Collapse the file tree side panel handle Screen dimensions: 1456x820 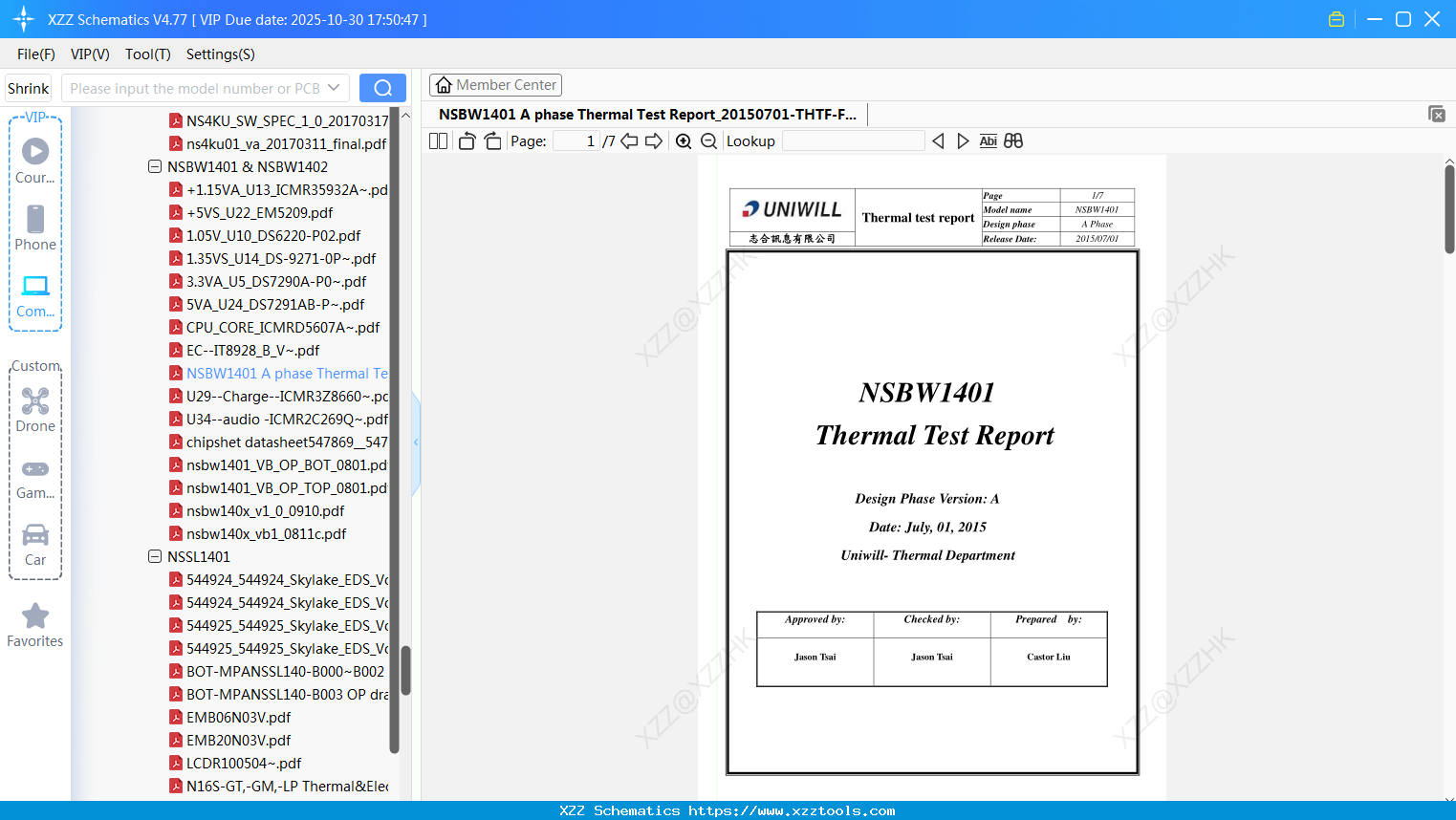tap(416, 442)
